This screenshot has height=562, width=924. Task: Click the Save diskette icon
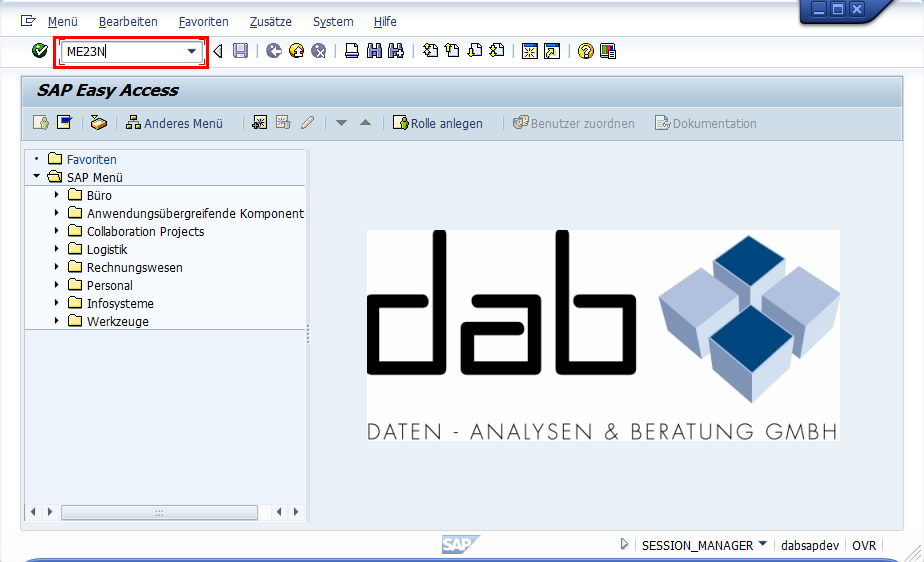click(x=240, y=51)
